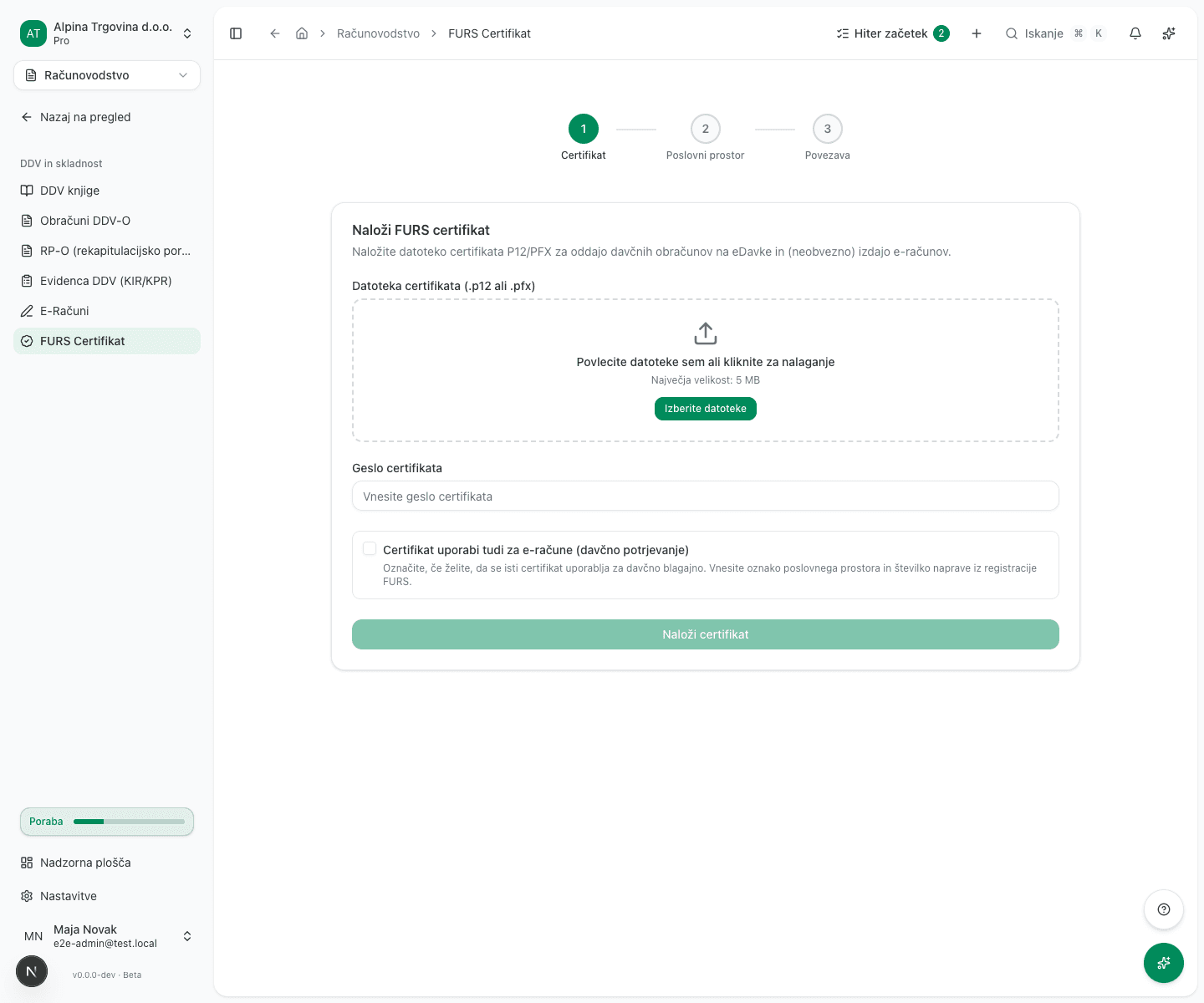The width and height of the screenshot is (1204, 1003).
Task: Open AI sparkle icon in the top bar
Action: [1168, 33]
